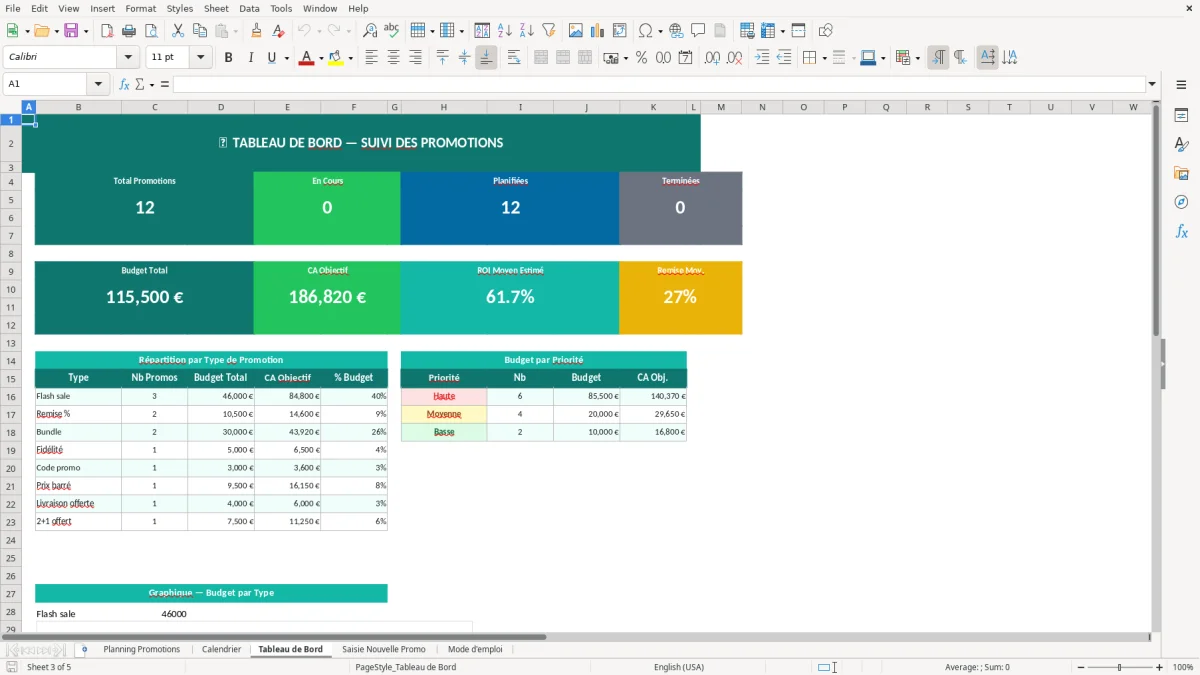
Task: Open background color dropdown arrow
Action: [349, 58]
